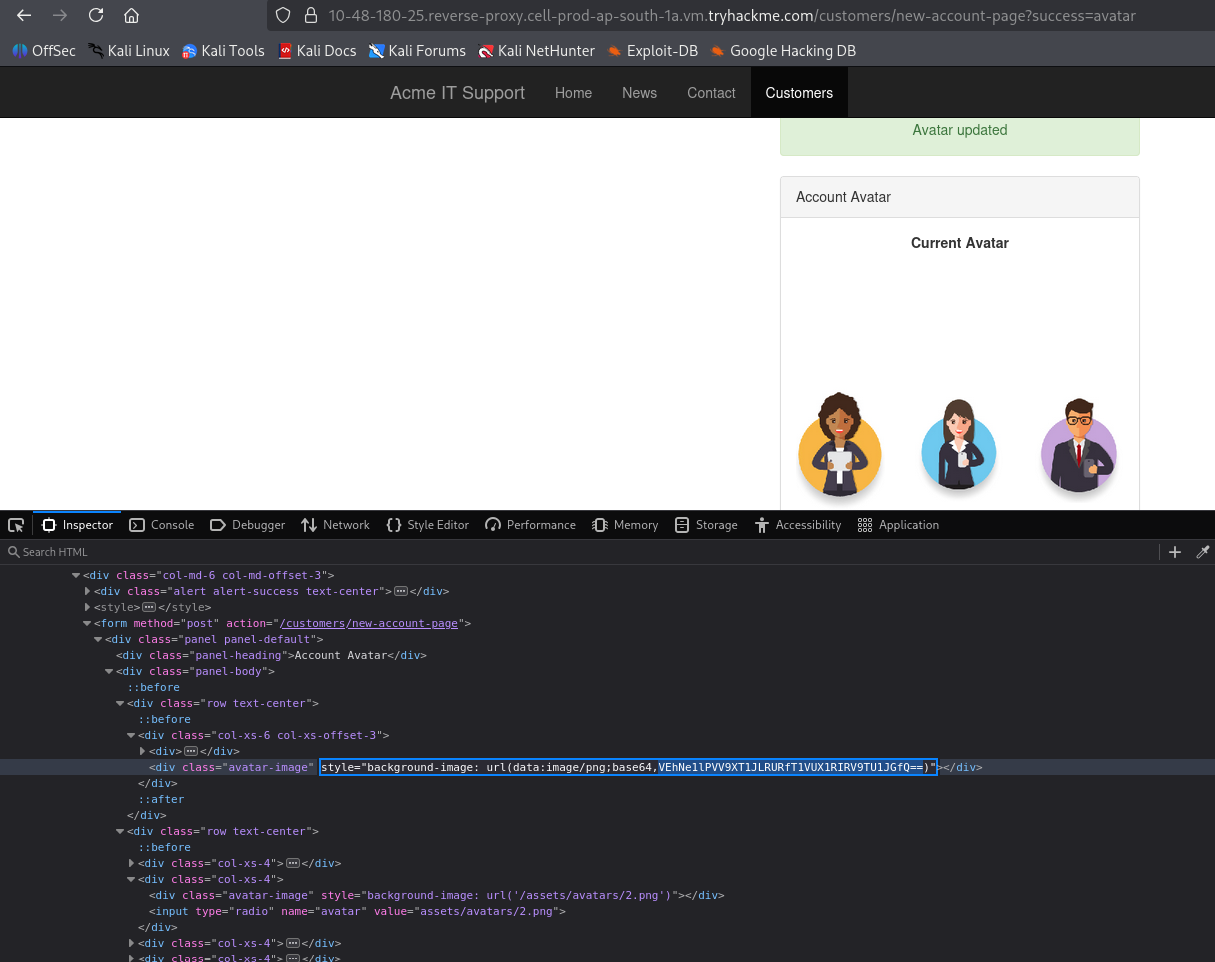The image size is (1215, 962).
Task: Create a new node with the plus icon
Action: coord(1175,551)
